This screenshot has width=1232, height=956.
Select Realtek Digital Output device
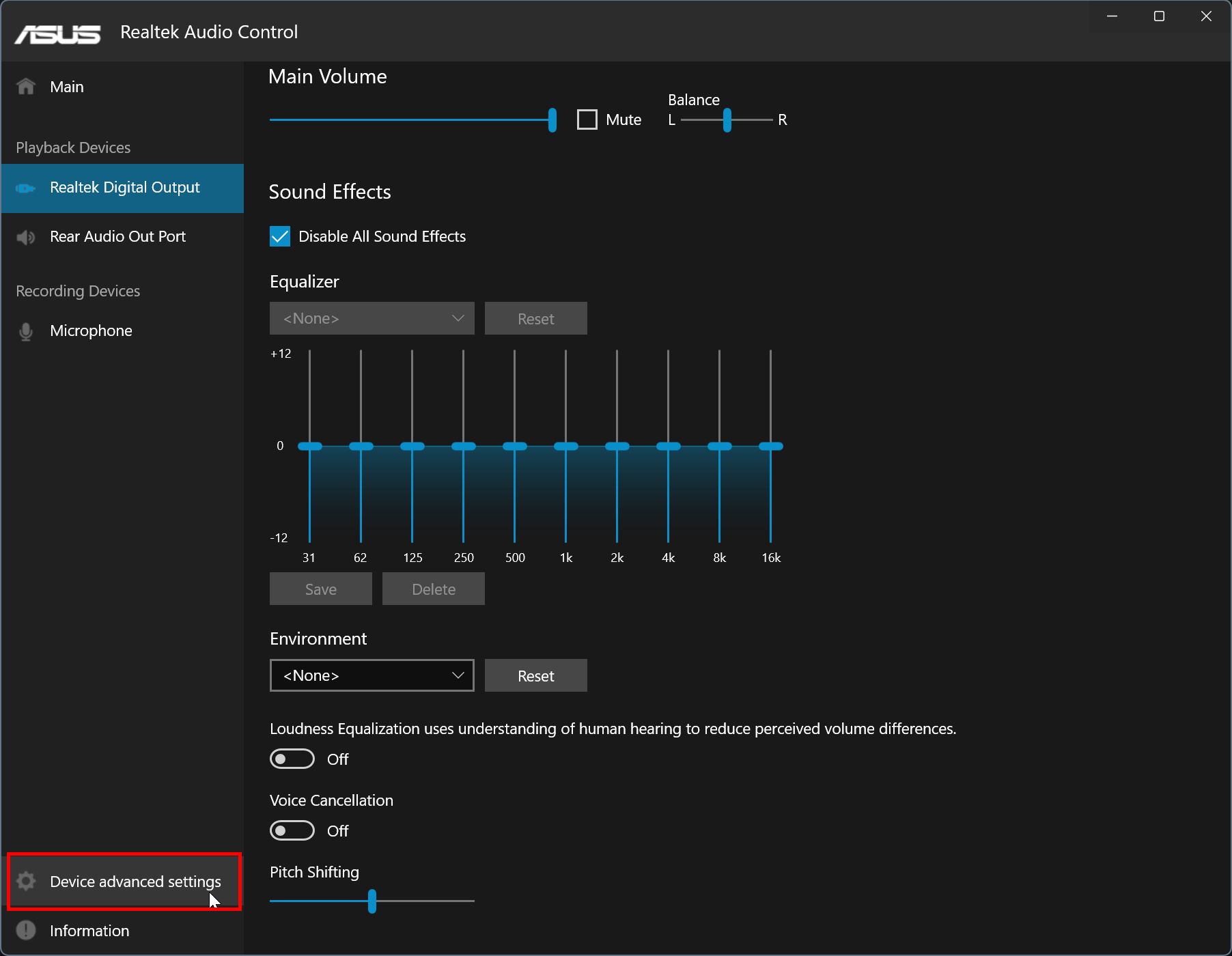[x=123, y=188]
